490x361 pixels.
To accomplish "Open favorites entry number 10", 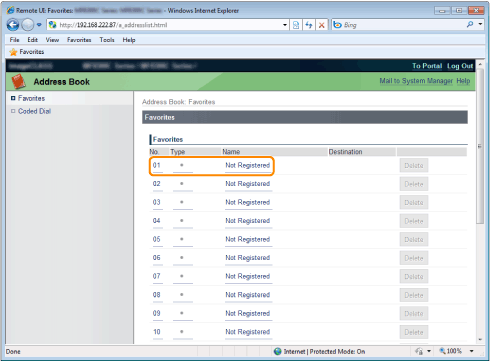I will 157,332.
